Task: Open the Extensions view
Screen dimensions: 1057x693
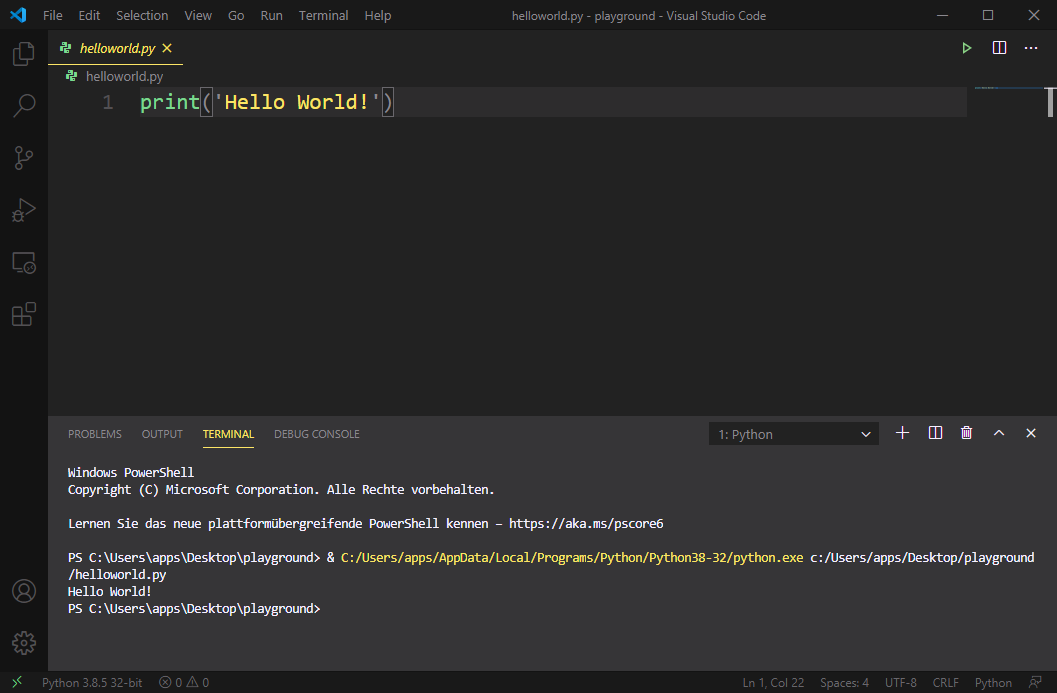Action: (x=24, y=315)
